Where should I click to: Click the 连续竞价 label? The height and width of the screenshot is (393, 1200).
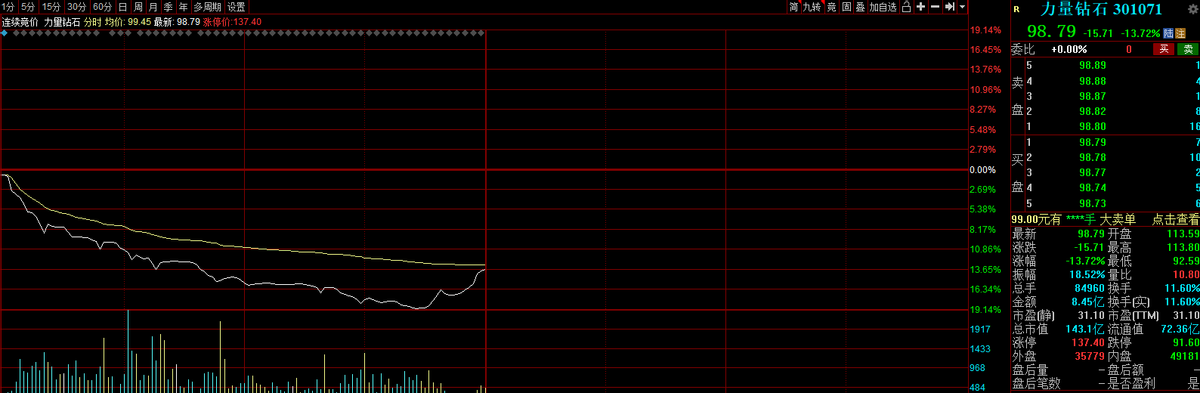pyautogui.click(x=20, y=21)
